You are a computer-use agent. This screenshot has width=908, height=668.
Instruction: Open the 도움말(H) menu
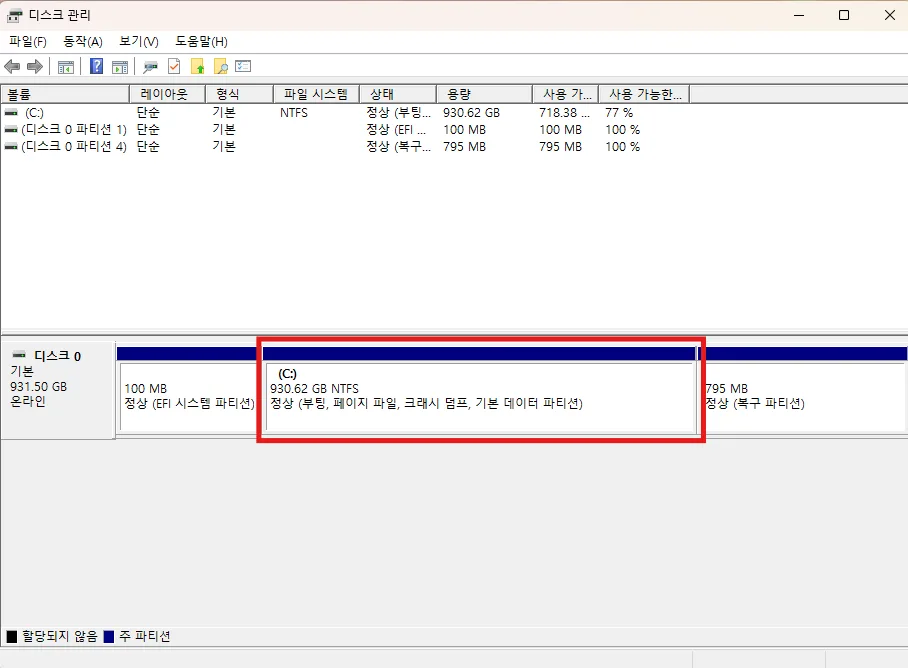[202, 42]
